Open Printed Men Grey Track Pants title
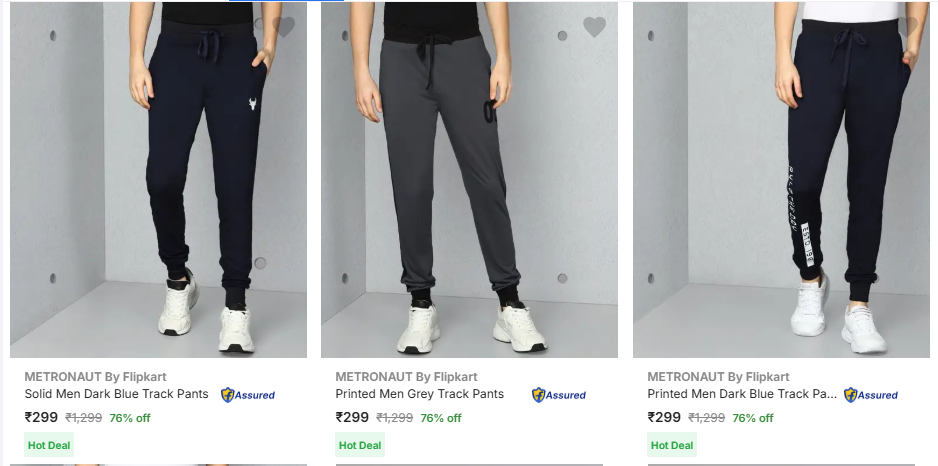The width and height of the screenshot is (938, 466). (x=419, y=394)
